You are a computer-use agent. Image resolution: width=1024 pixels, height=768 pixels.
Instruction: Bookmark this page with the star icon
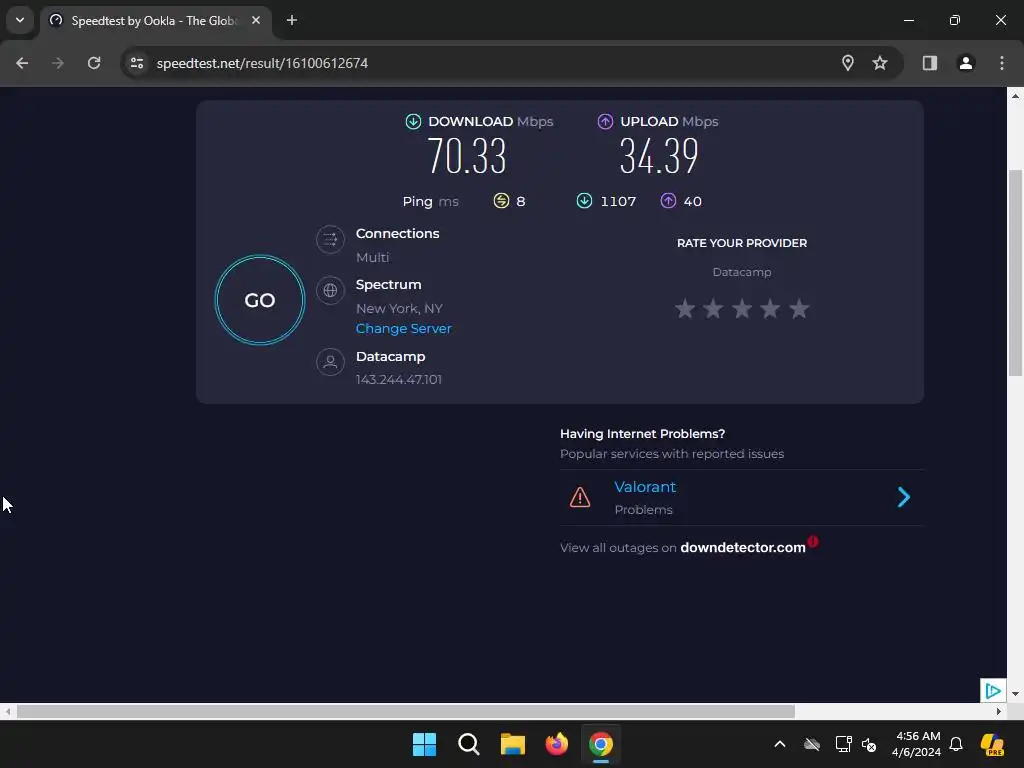[880, 63]
